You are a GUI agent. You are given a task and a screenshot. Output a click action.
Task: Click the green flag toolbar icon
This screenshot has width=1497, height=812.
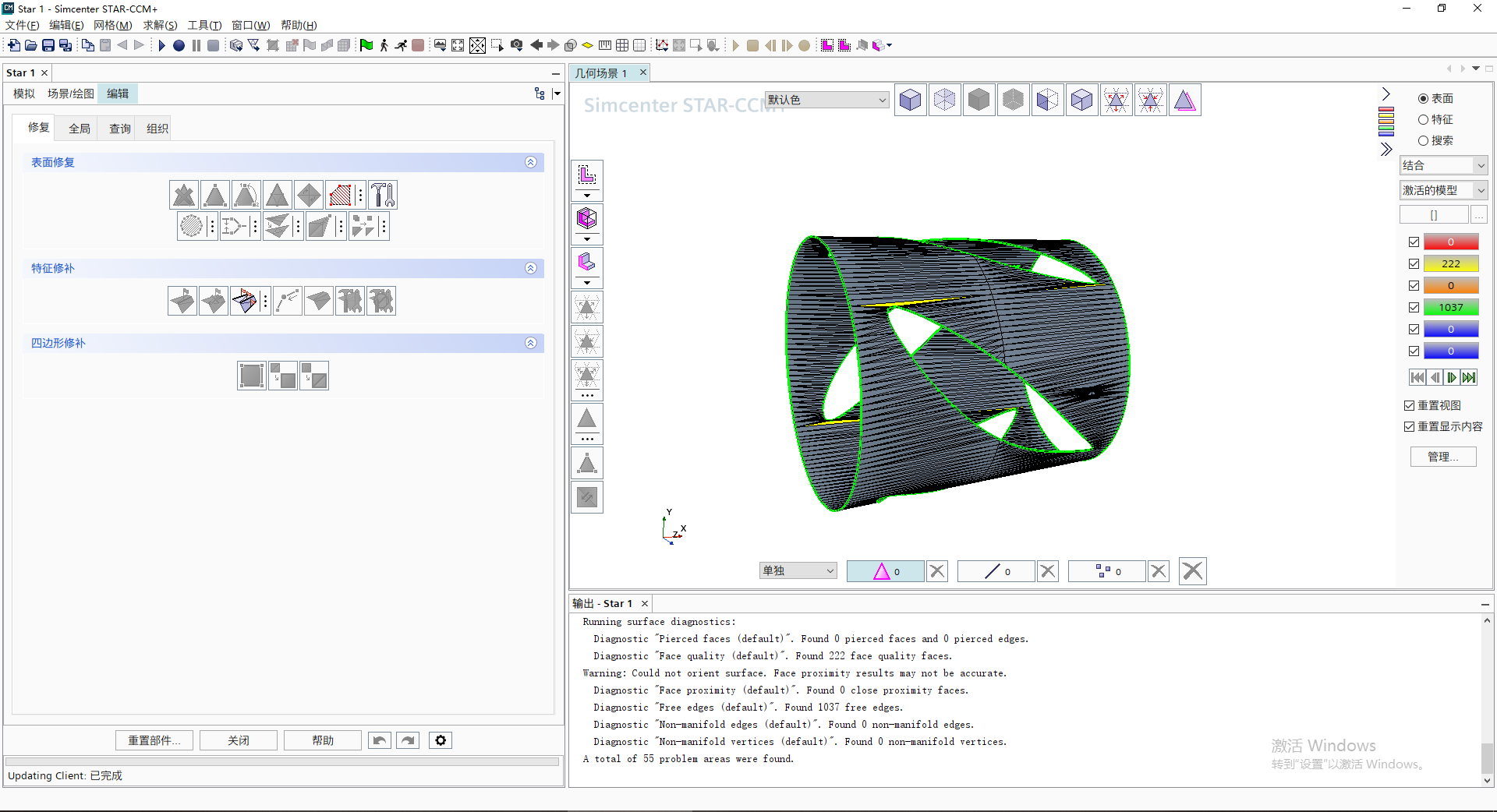(x=366, y=45)
